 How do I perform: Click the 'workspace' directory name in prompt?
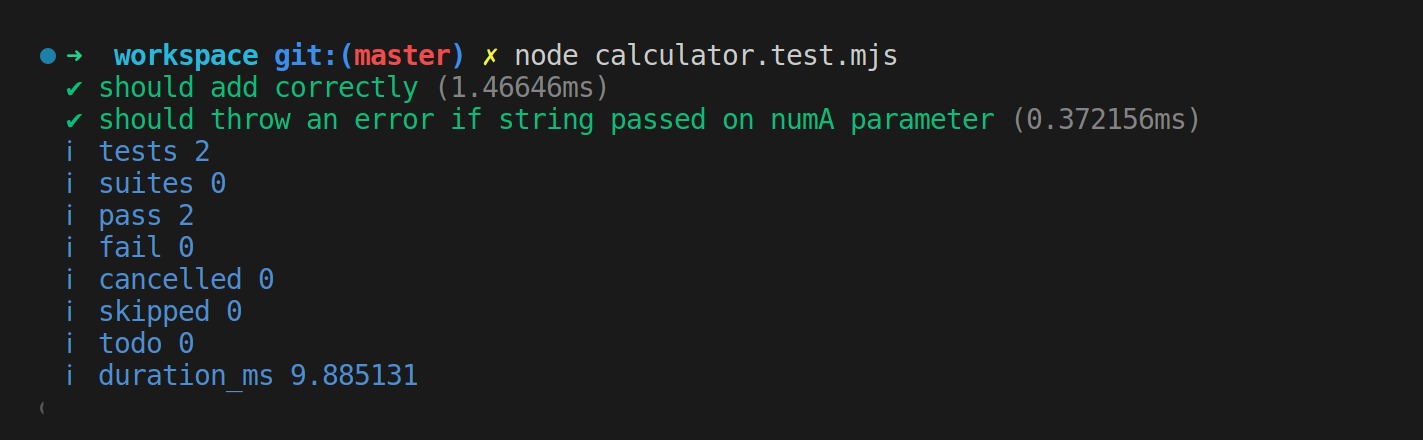tap(186, 56)
